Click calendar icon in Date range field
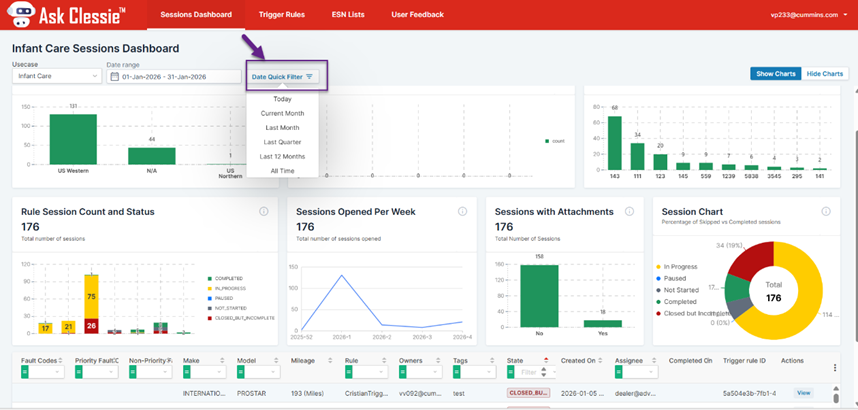Viewport: 858px width, 410px height. 115,76
